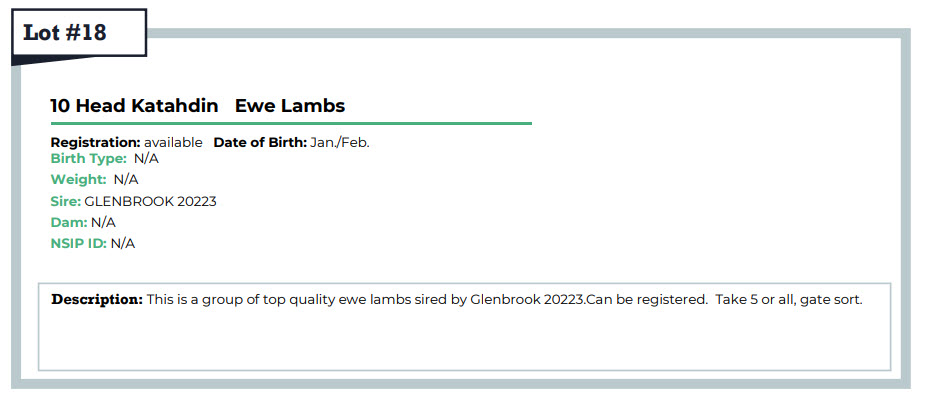Screen dimensions: 934x406
Task: Click the Weight label
Action: (79, 179)
